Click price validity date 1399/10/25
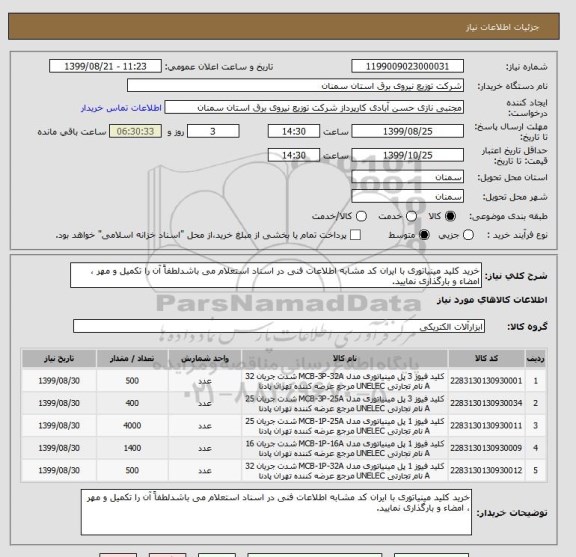 pos(407,155)
